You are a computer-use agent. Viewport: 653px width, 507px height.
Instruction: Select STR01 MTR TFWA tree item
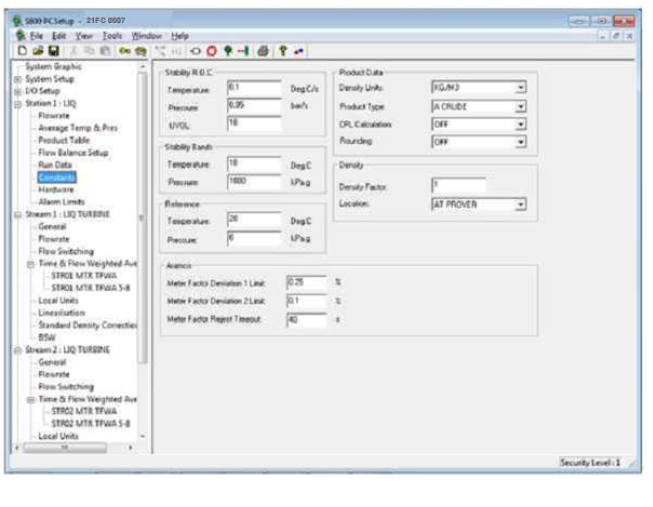[84, 276]
